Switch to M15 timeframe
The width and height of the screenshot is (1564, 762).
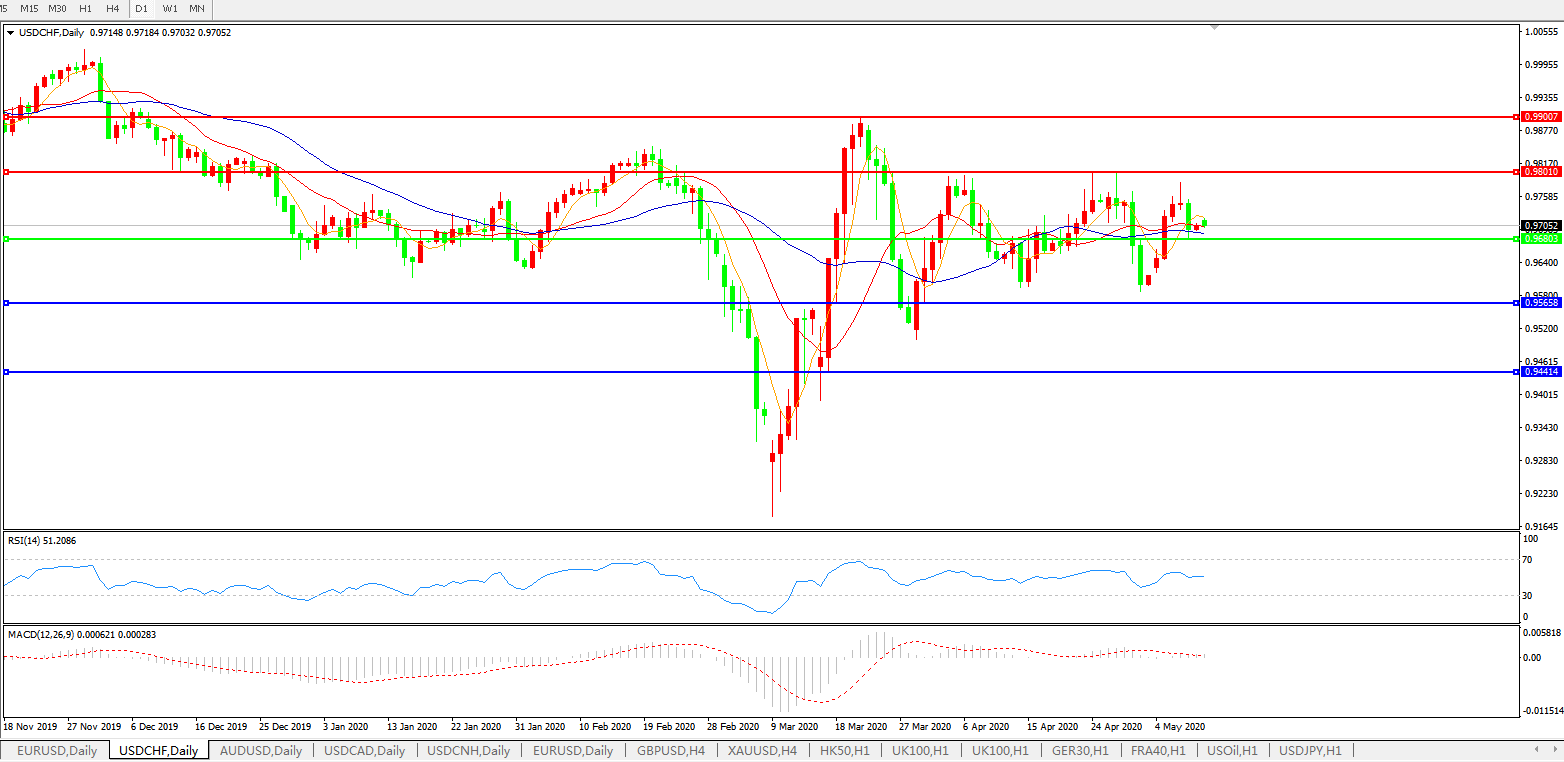[29, 8]
